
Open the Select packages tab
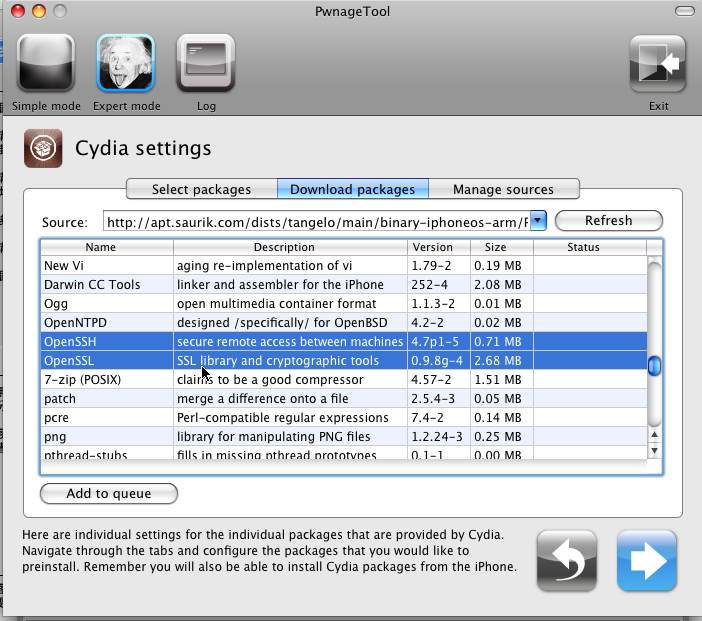[201, 189]
